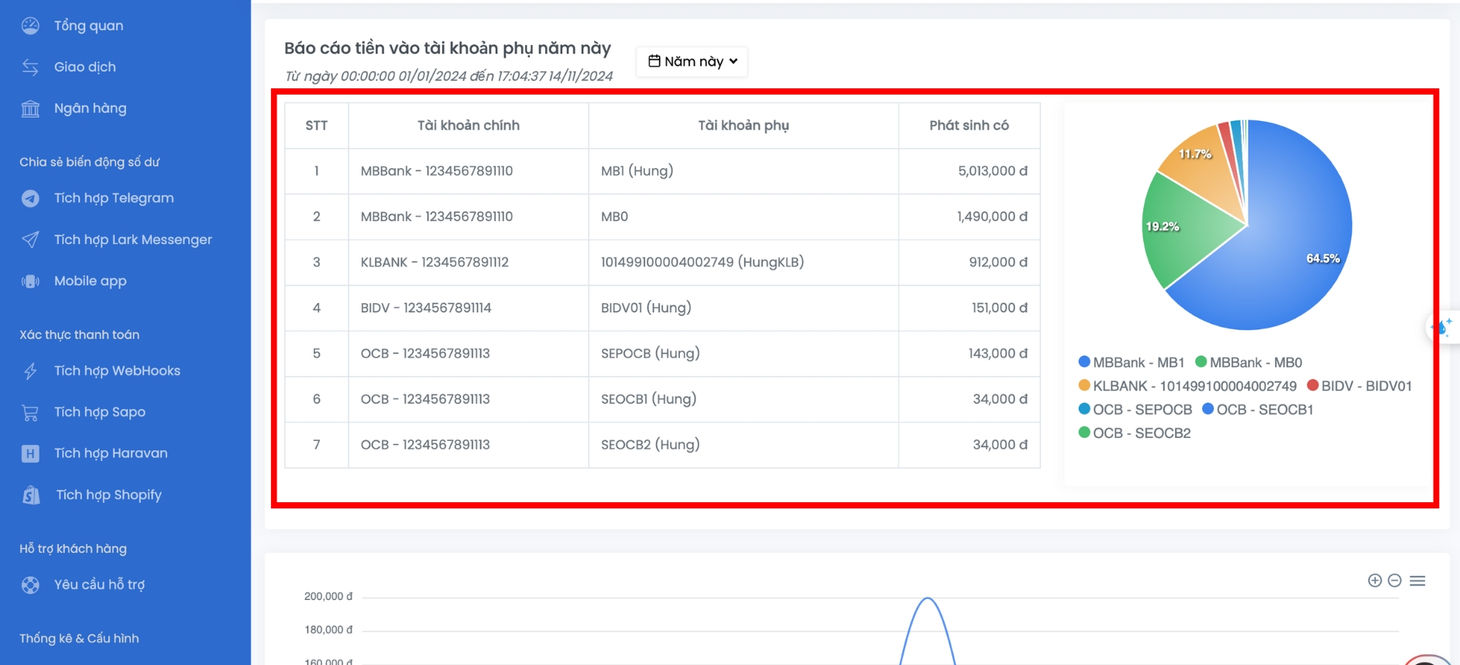The image size is (1460, 665).
Task: Toggle BIDV - BIDV01 legend entry
Action: click(x=1359, y=386)
